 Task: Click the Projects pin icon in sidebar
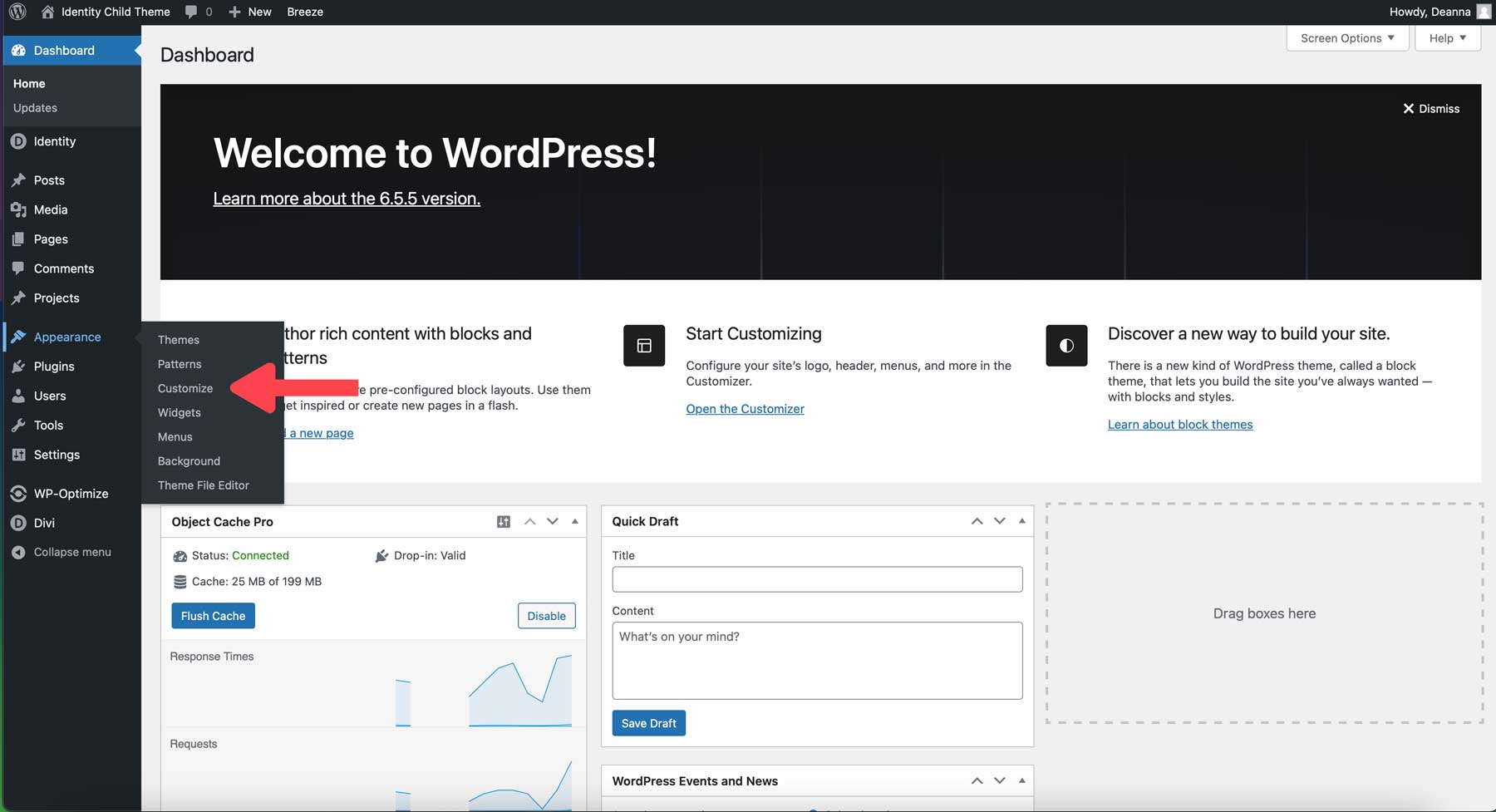click(x=18, y=298)
